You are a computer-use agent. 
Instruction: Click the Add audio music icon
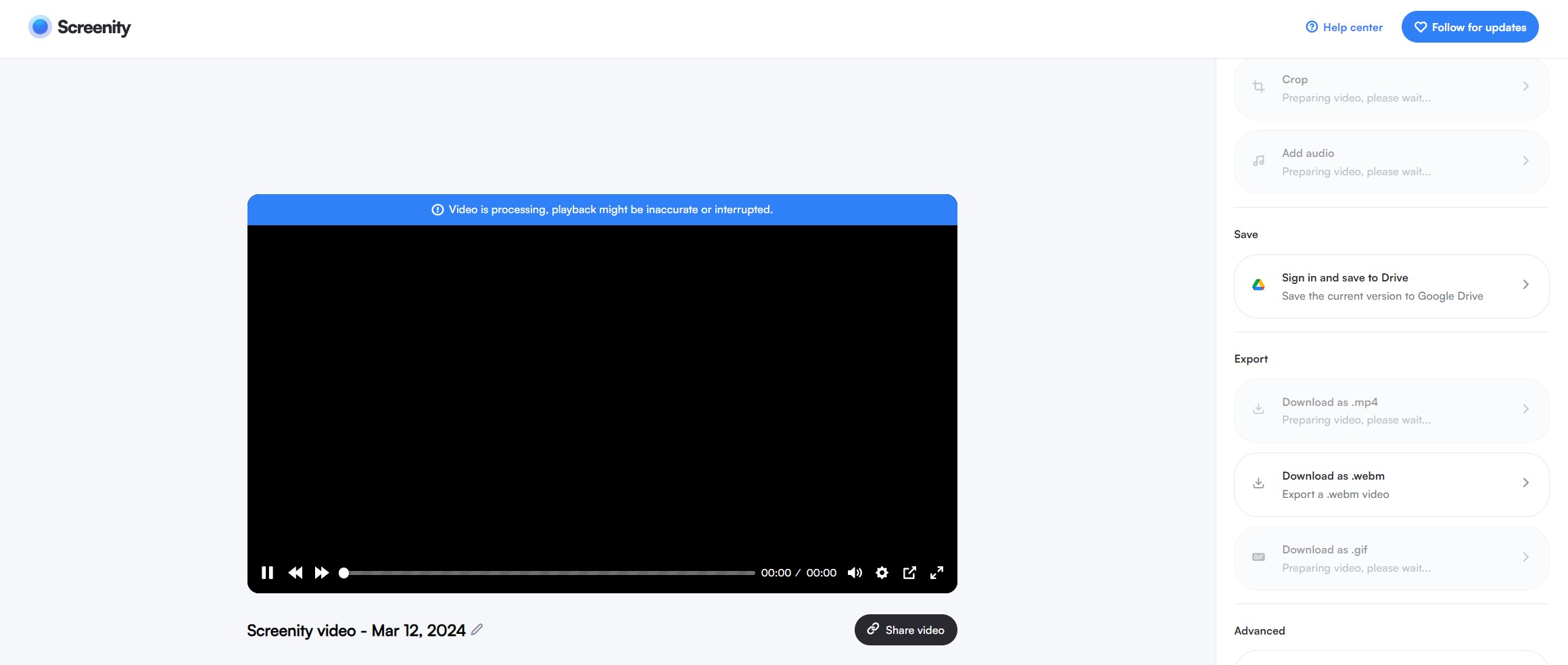1258,161
